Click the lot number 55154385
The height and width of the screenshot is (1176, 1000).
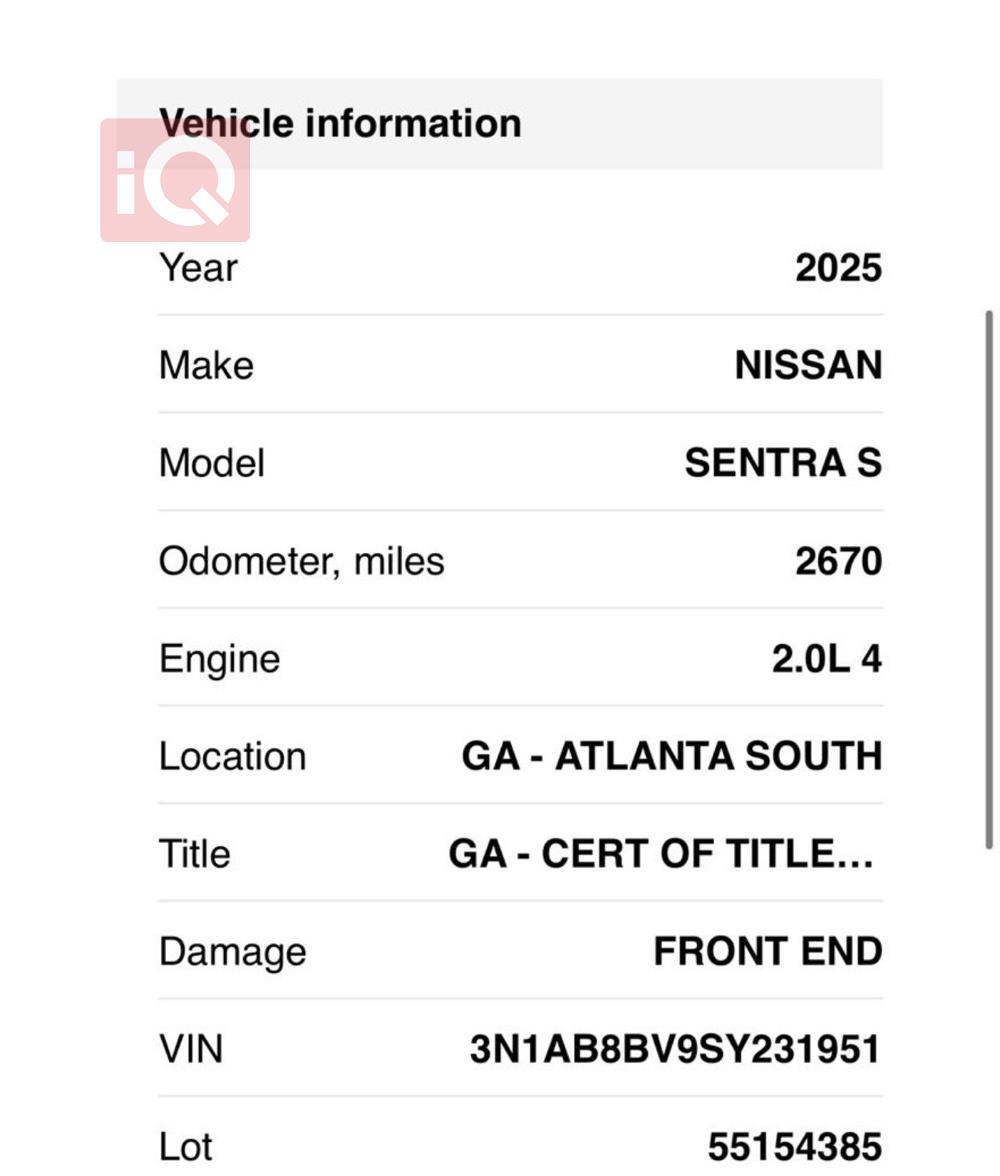[x=794, y=1147]
